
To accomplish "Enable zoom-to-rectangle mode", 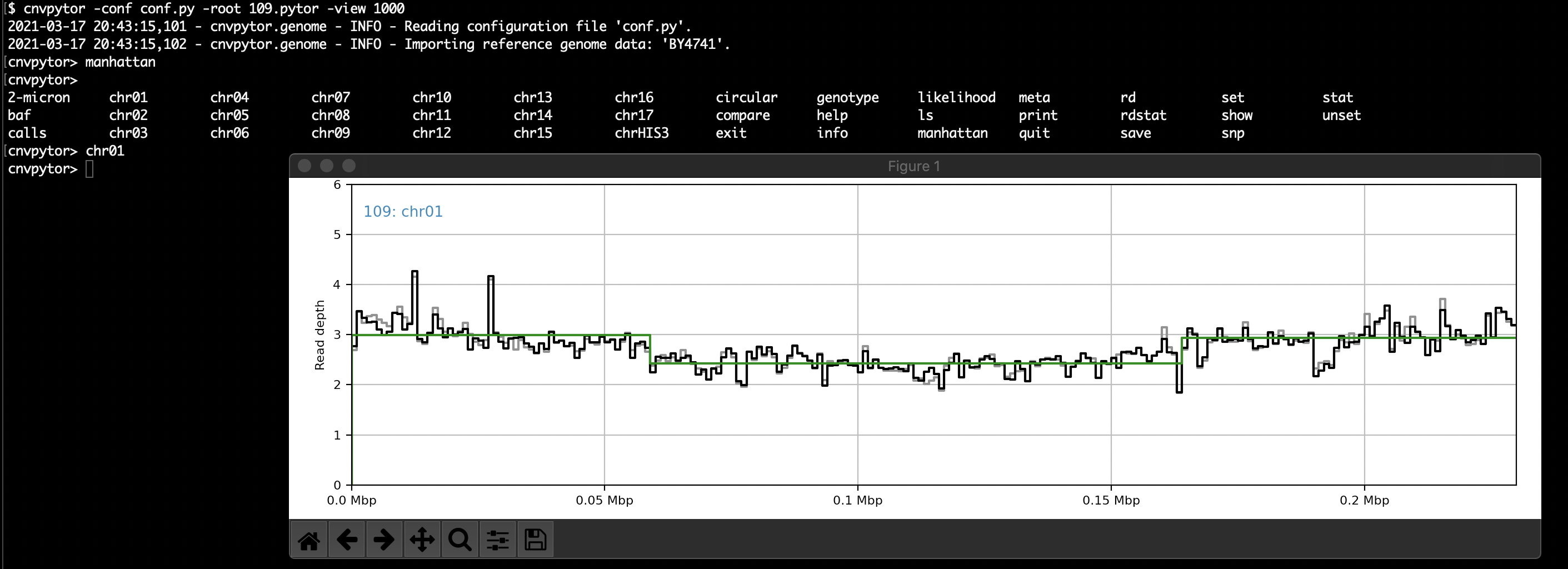I will click(460, 539).
